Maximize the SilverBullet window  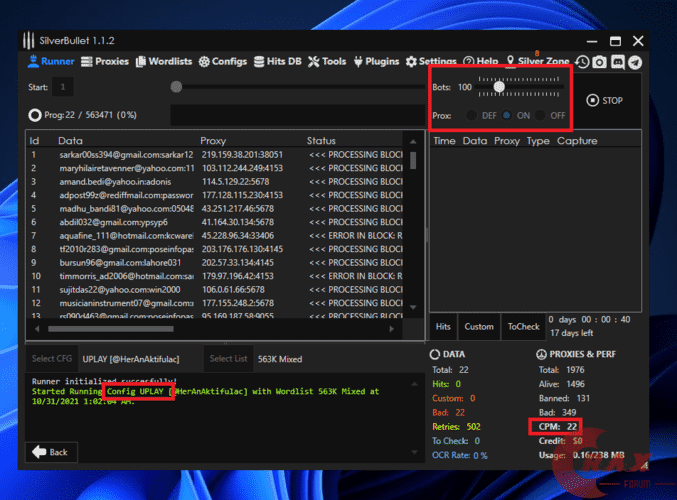pyautogui.click(x=615, y=41)
